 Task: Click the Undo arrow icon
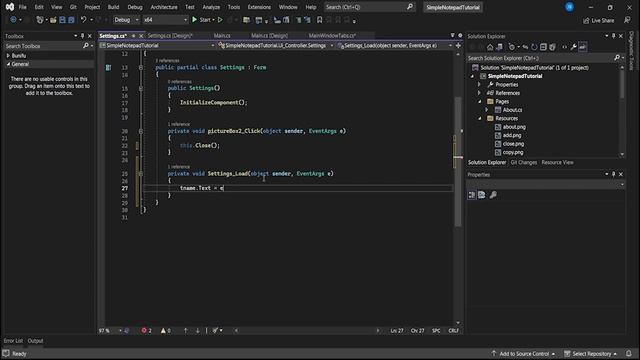[83, 20]
